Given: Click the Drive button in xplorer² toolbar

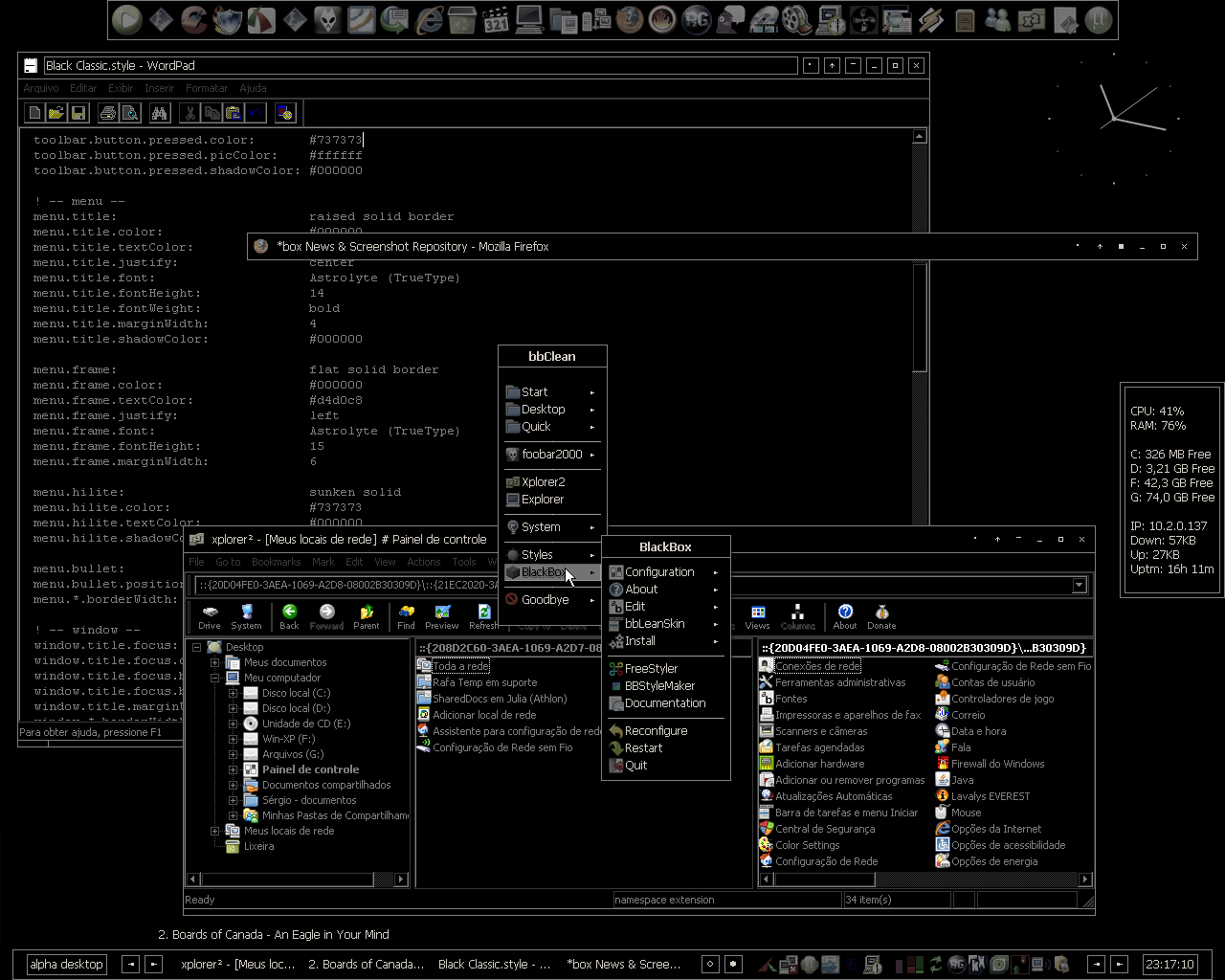Looking at the screenshot, I should (210, 617).
